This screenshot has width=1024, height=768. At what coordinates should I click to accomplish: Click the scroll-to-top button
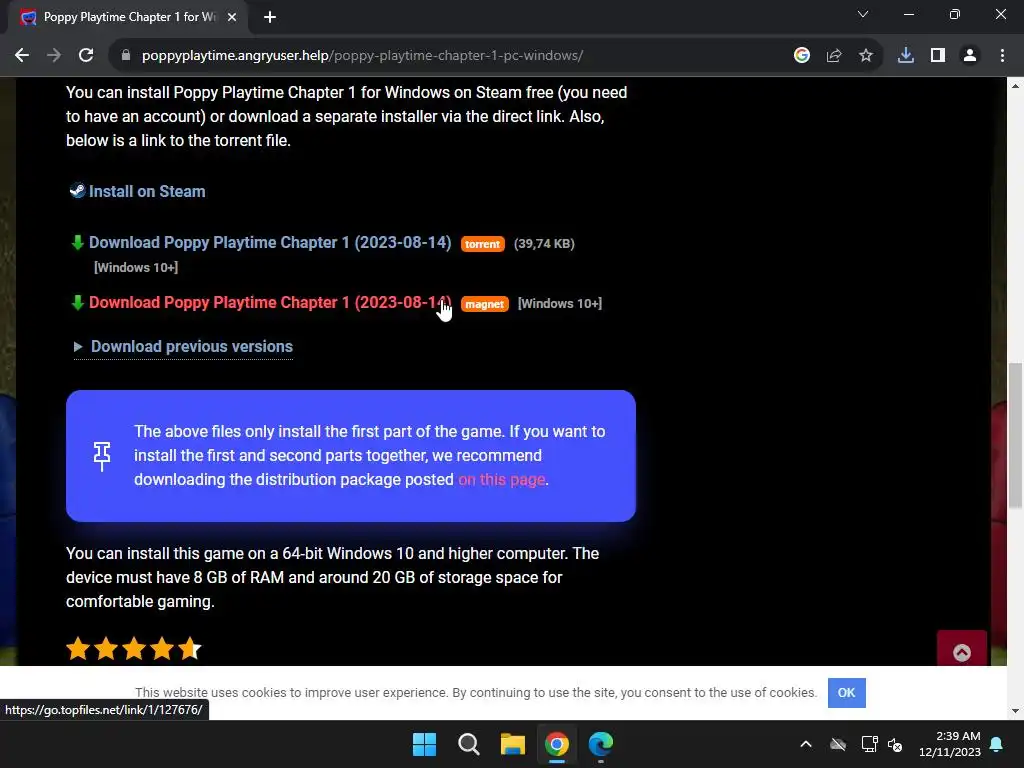click(962, 649)
